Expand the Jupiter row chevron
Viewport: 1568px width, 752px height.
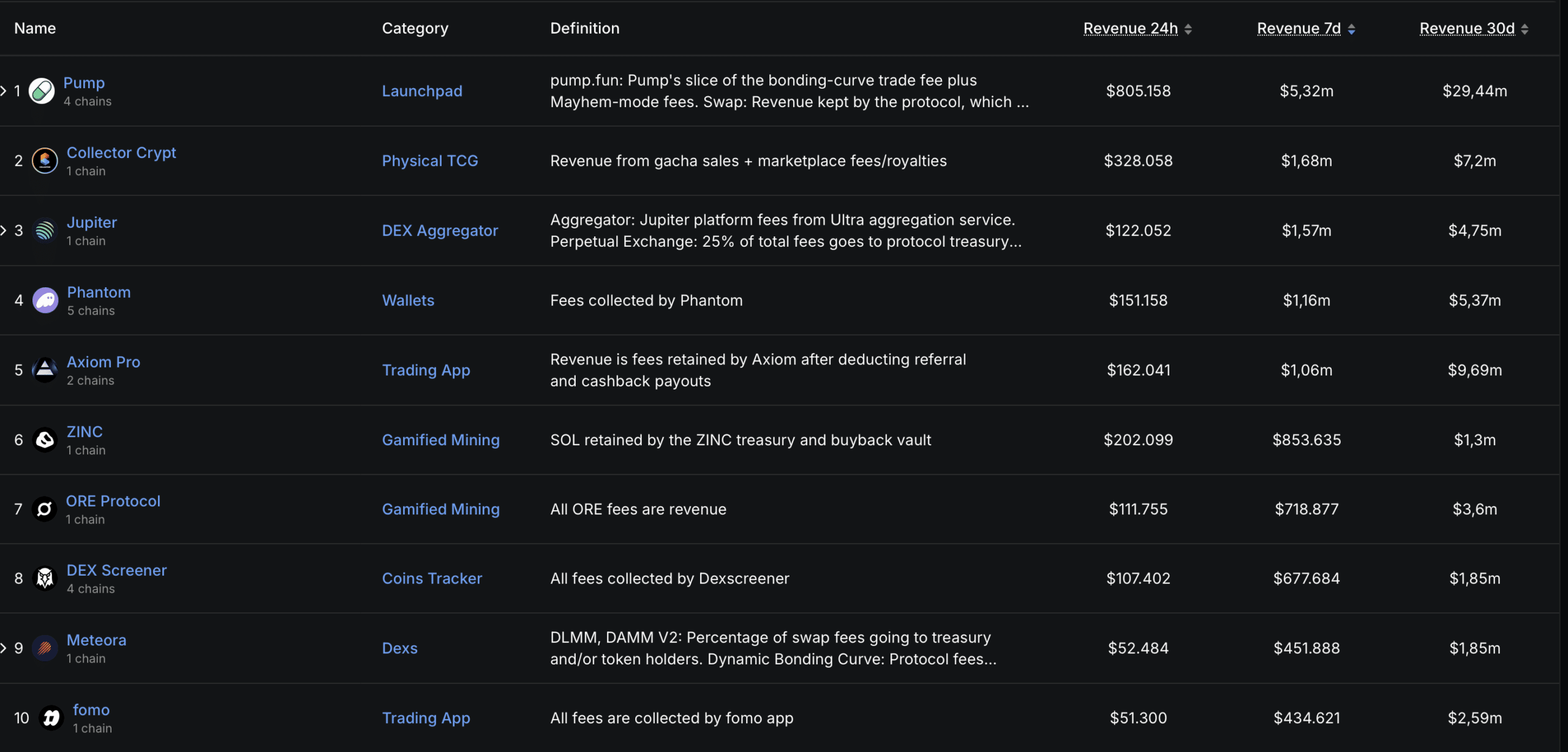click(4, 231)
